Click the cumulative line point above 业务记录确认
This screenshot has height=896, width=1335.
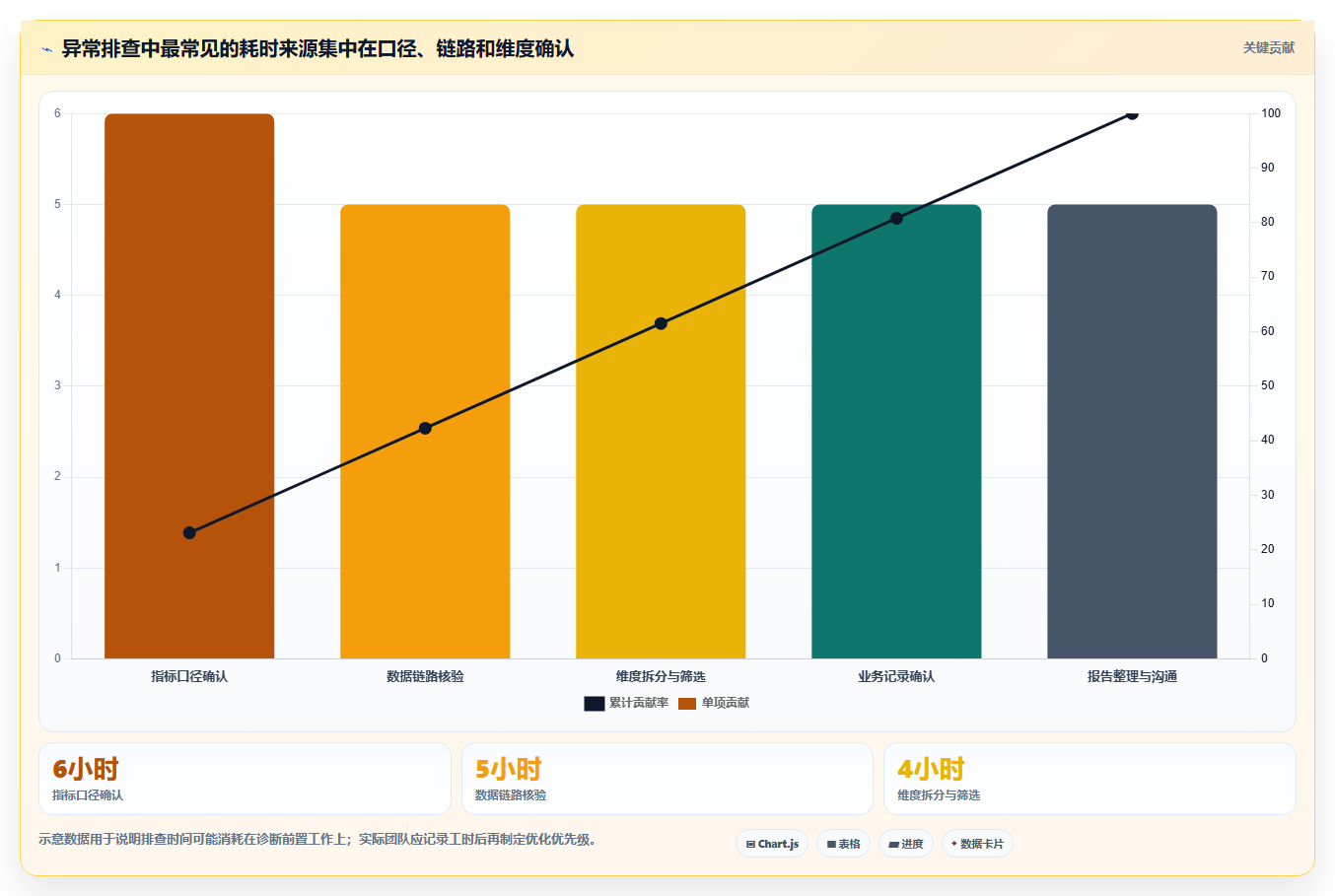[896, 218]
